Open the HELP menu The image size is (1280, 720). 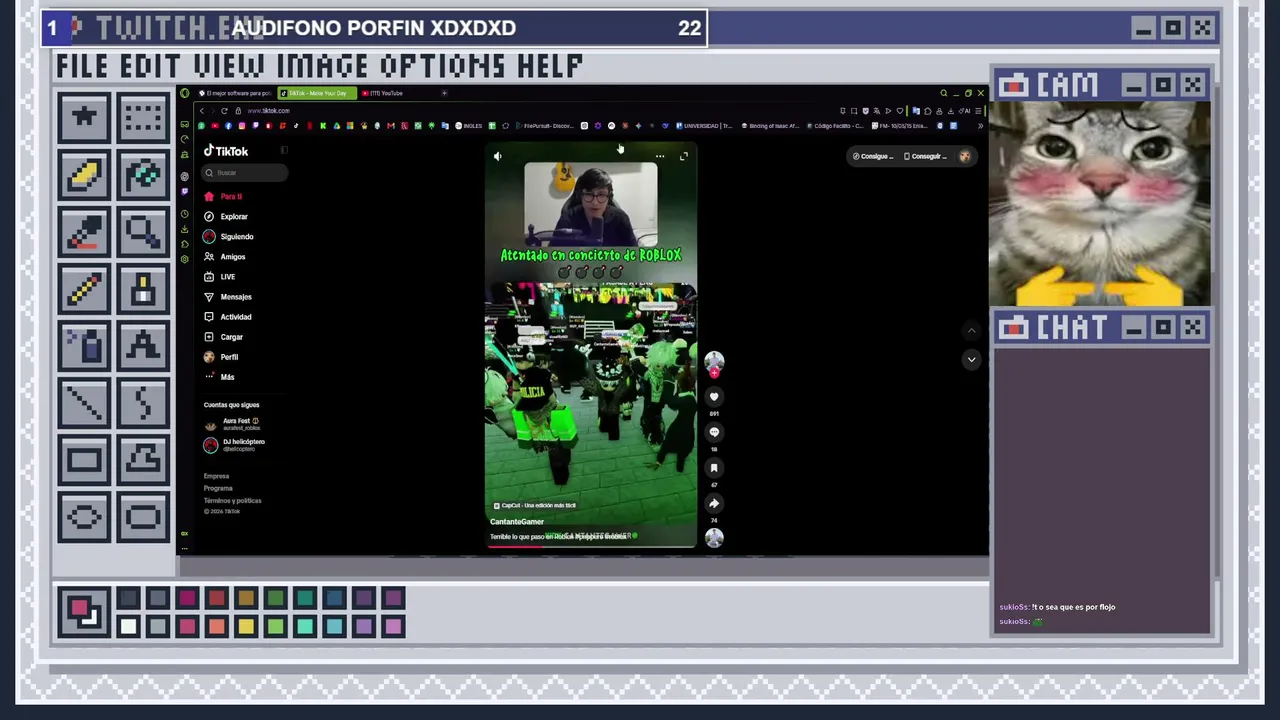[x=550, y=67]
